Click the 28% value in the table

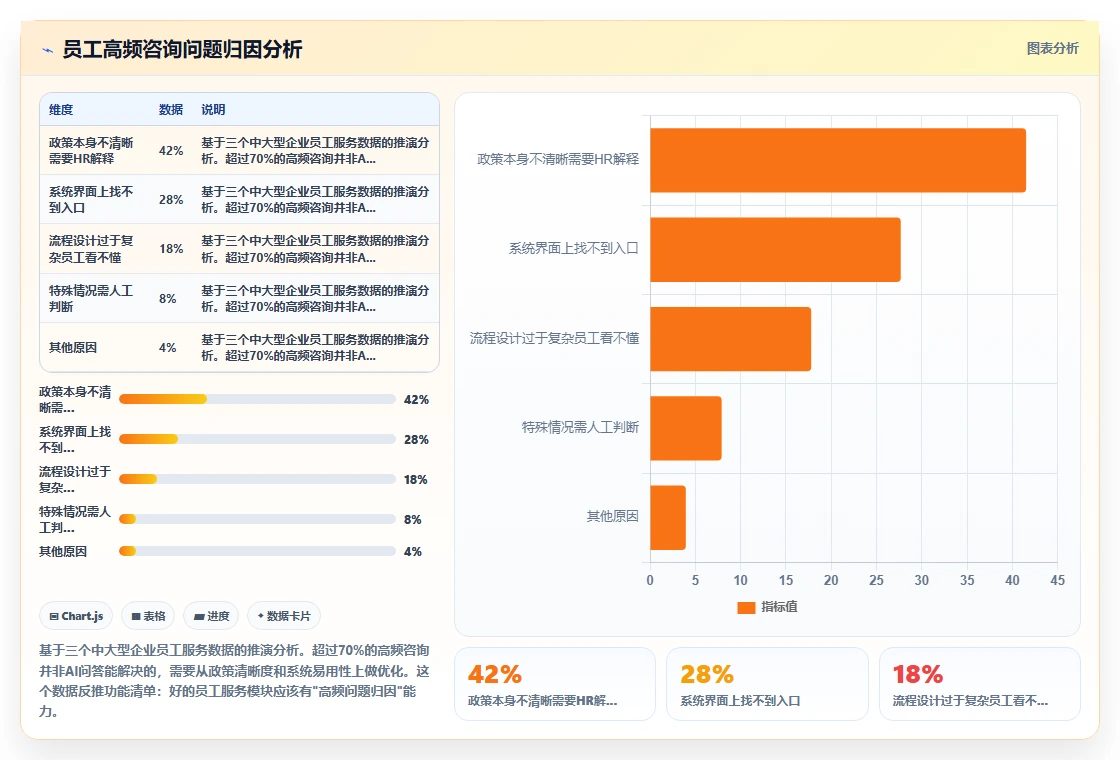click(171, 199)
